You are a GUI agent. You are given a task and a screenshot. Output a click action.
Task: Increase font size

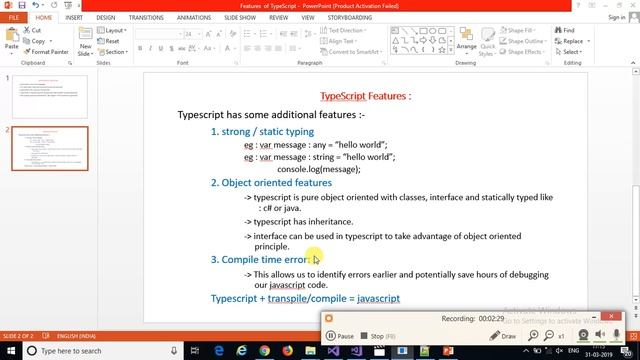(x=209, y=34)
